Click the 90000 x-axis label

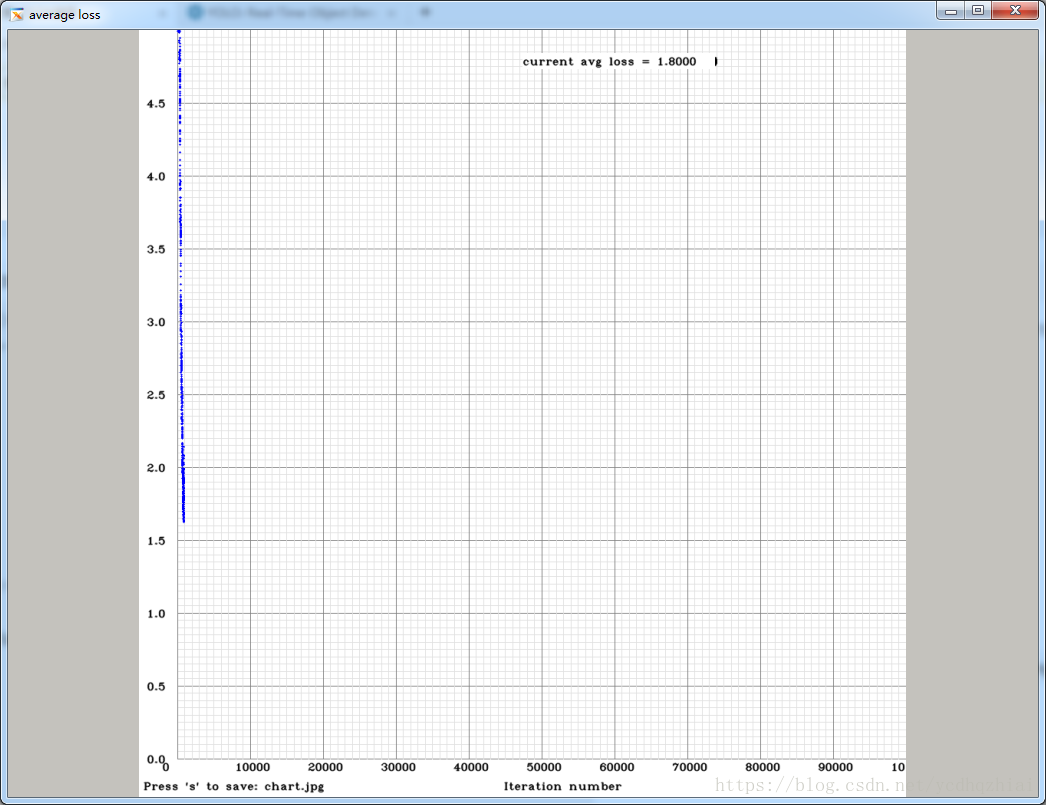pos(835,767)
